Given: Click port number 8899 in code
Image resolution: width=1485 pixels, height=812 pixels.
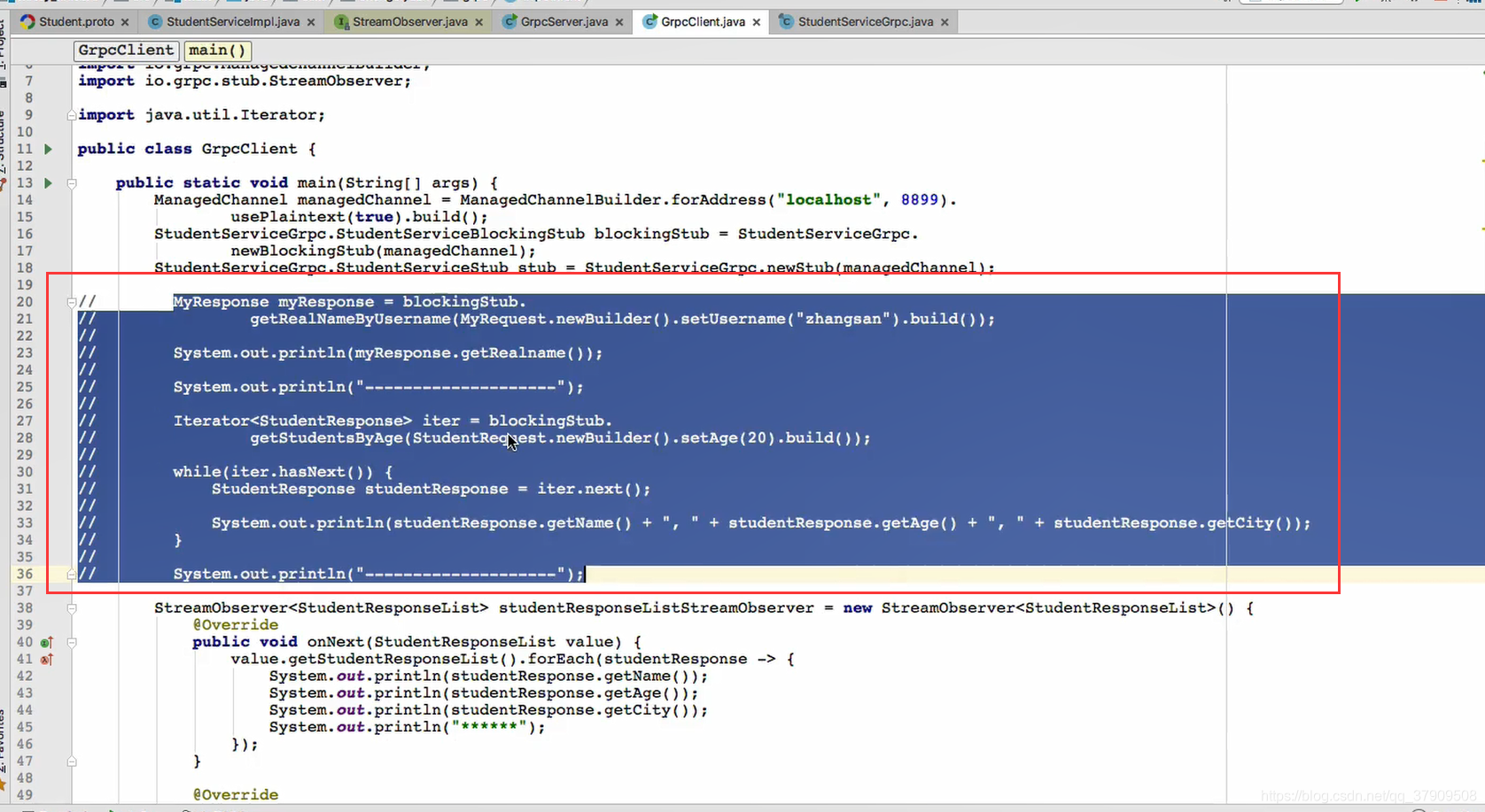Looking at the screenshot, I should coord(920,200).
